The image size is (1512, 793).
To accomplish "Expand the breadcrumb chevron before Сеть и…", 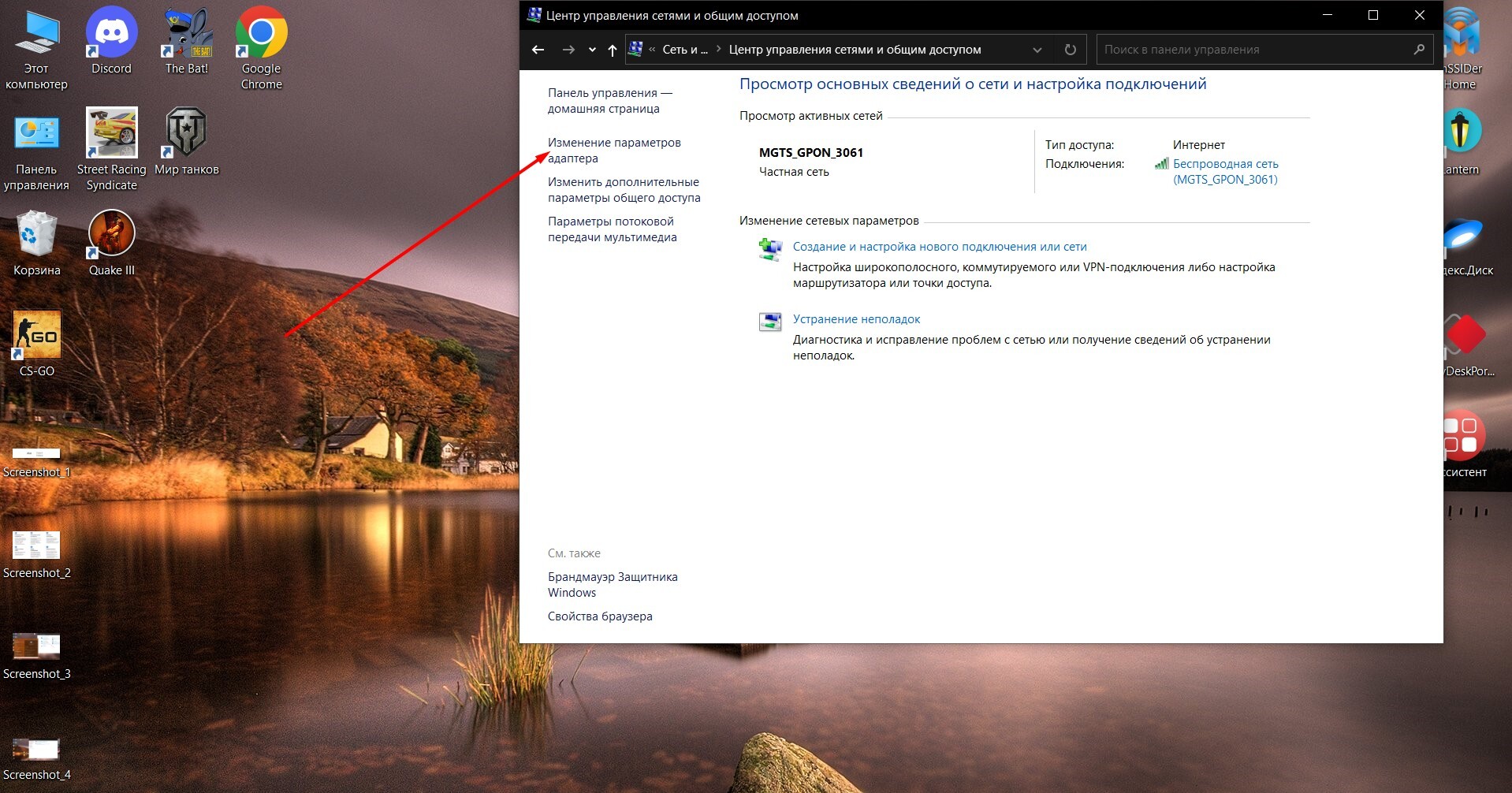I will 652,50.
